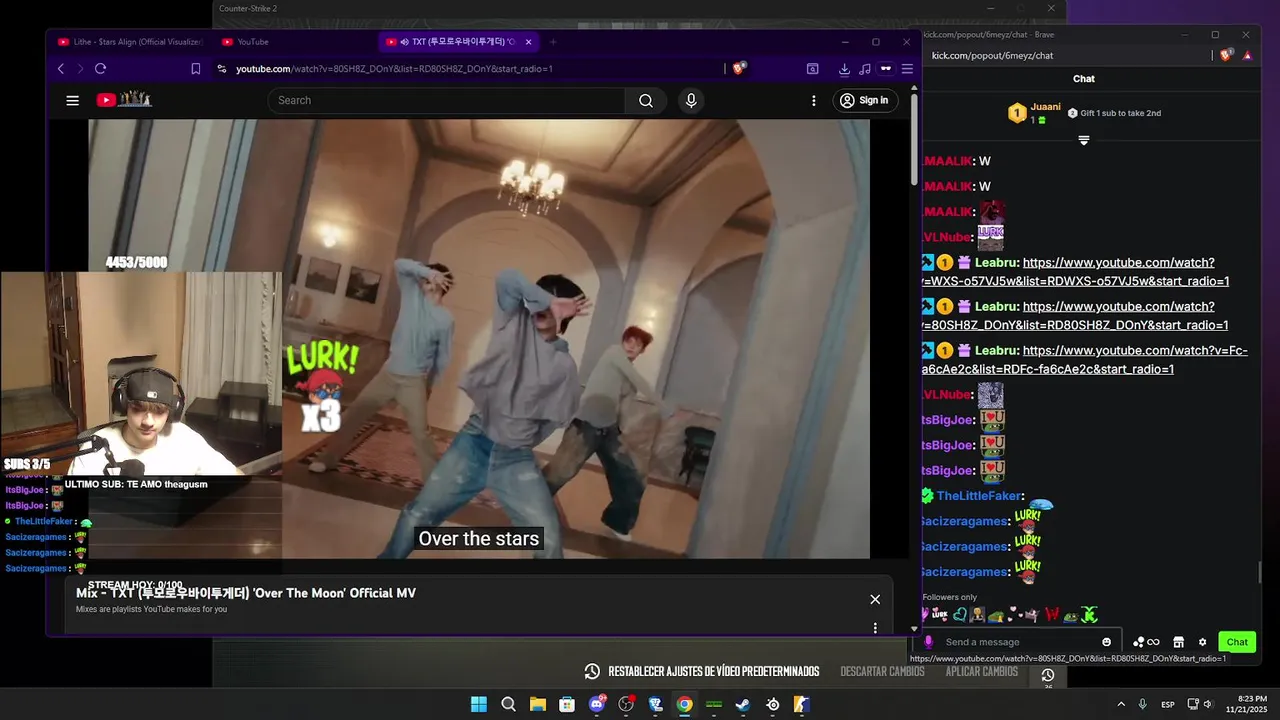This screenshot has height=720, width=1280.
Task: Click the YouTube search magnifier button
Action: (646, 100)
